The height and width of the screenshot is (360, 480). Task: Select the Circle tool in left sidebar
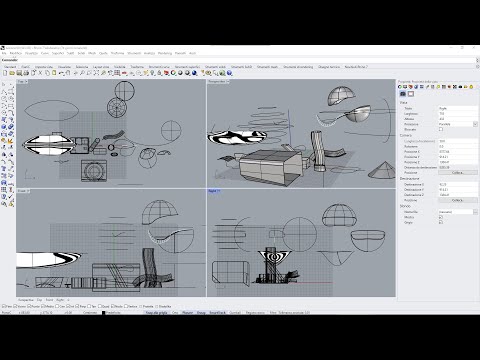click(4, 99)
